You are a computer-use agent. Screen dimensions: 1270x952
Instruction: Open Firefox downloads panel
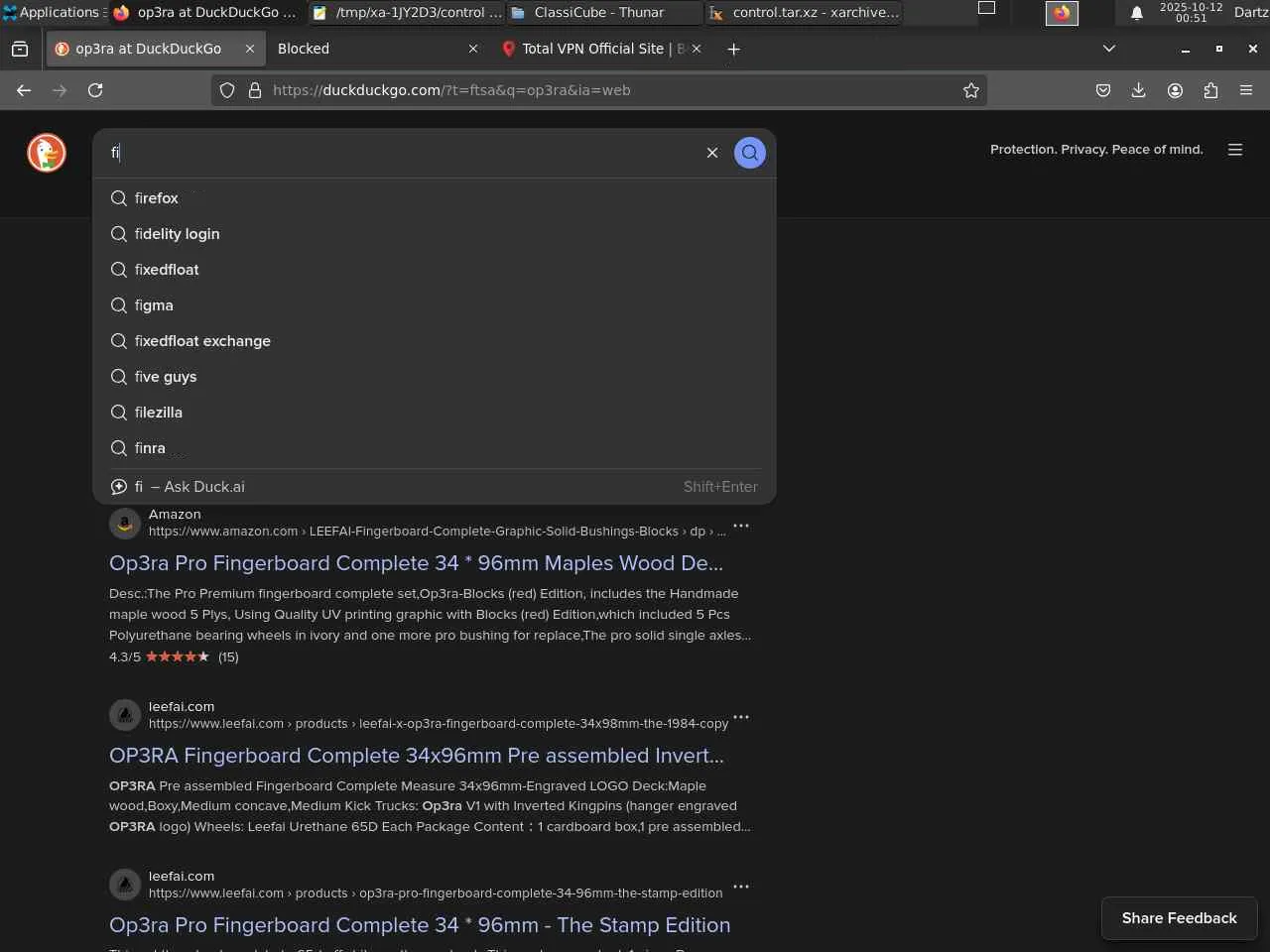pyautogui.click(x=1139, y=90)
